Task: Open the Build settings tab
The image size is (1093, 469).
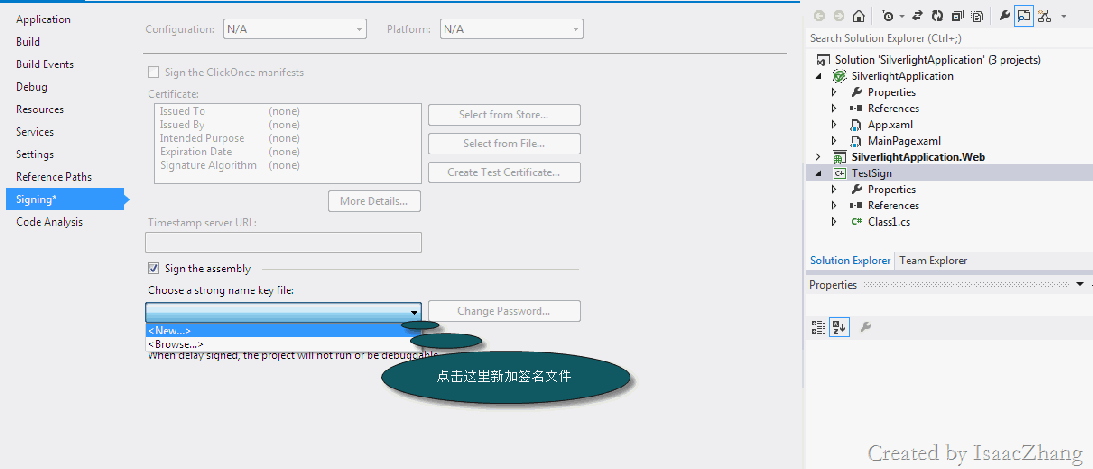Action: point(28,42)
